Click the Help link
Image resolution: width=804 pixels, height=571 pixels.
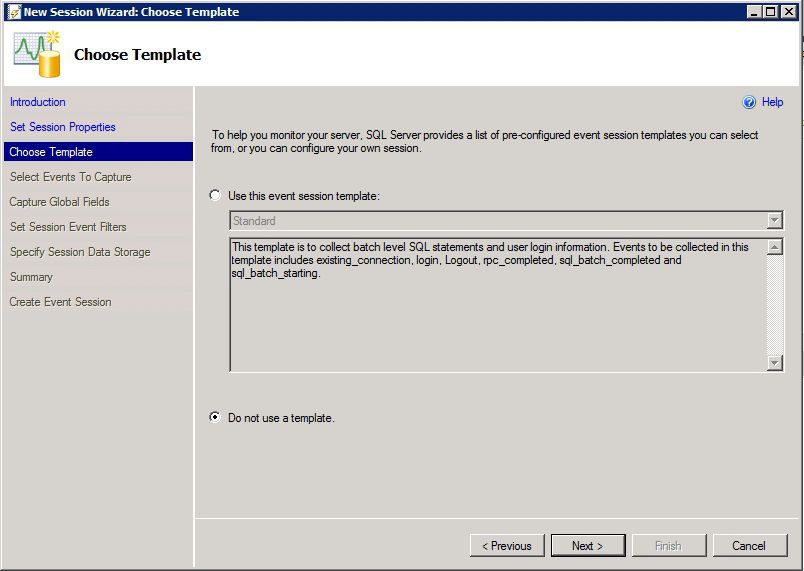click(772, 102)
